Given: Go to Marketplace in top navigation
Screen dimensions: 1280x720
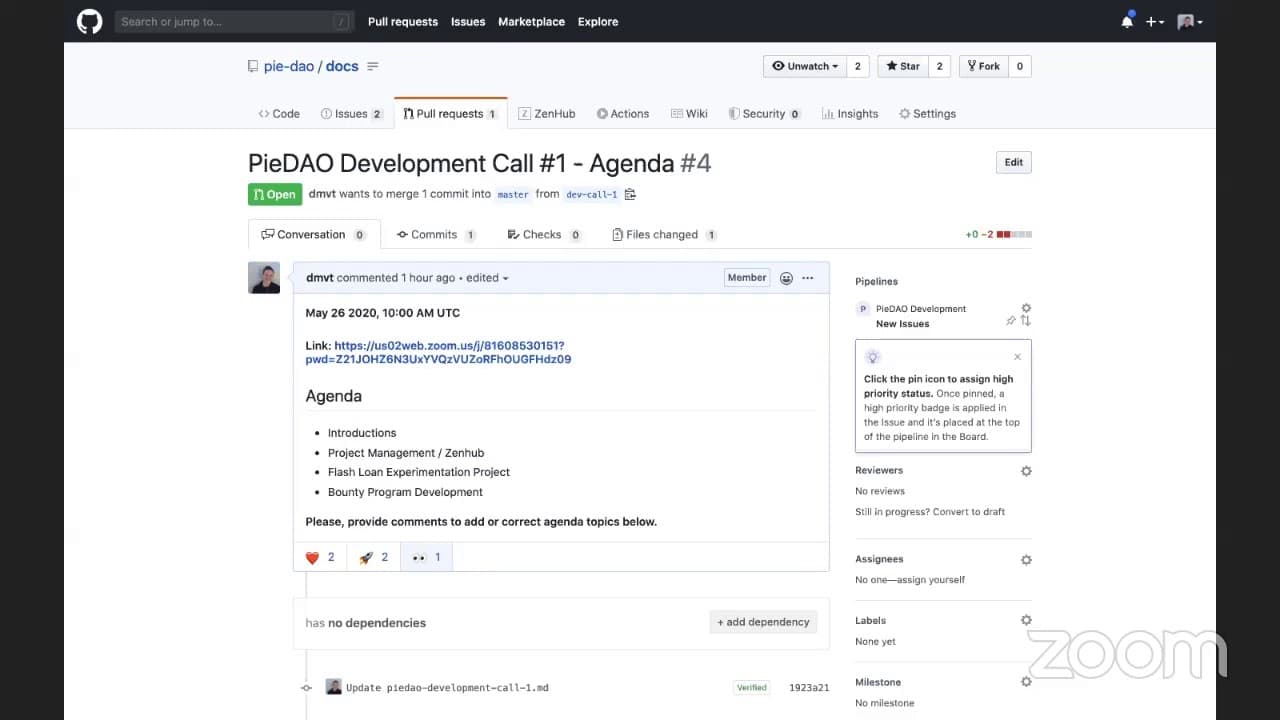Looking at the screenshot, I should [531, 21].
